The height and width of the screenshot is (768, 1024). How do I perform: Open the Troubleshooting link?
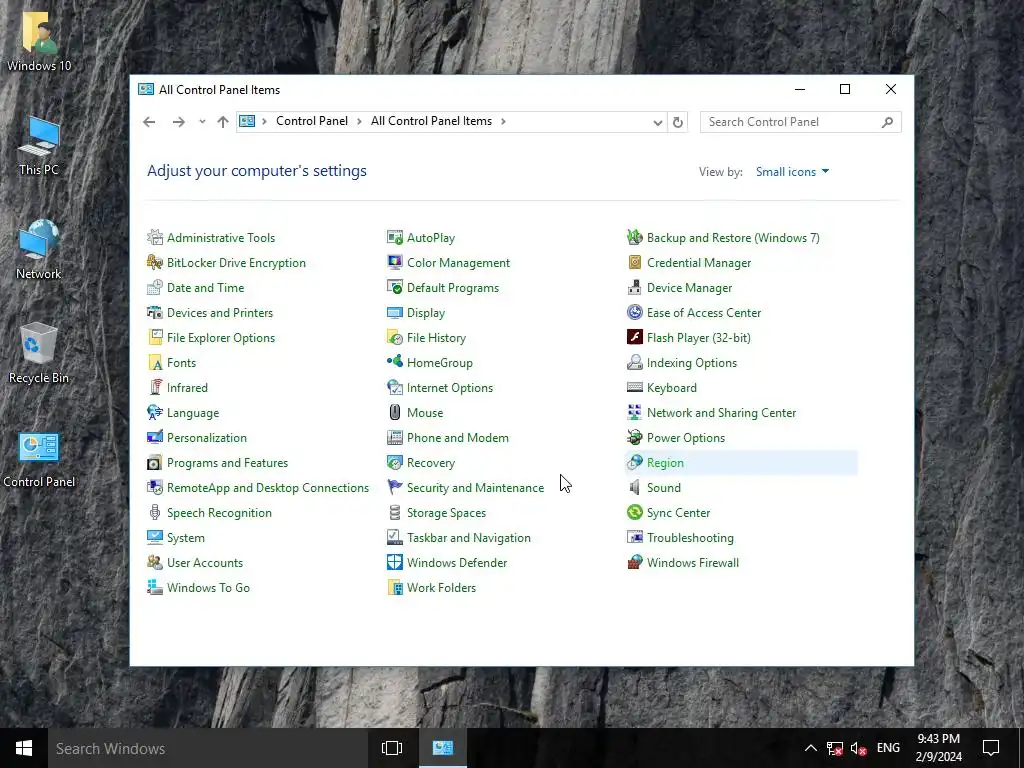pyautogui.click(x=690, y=538)
